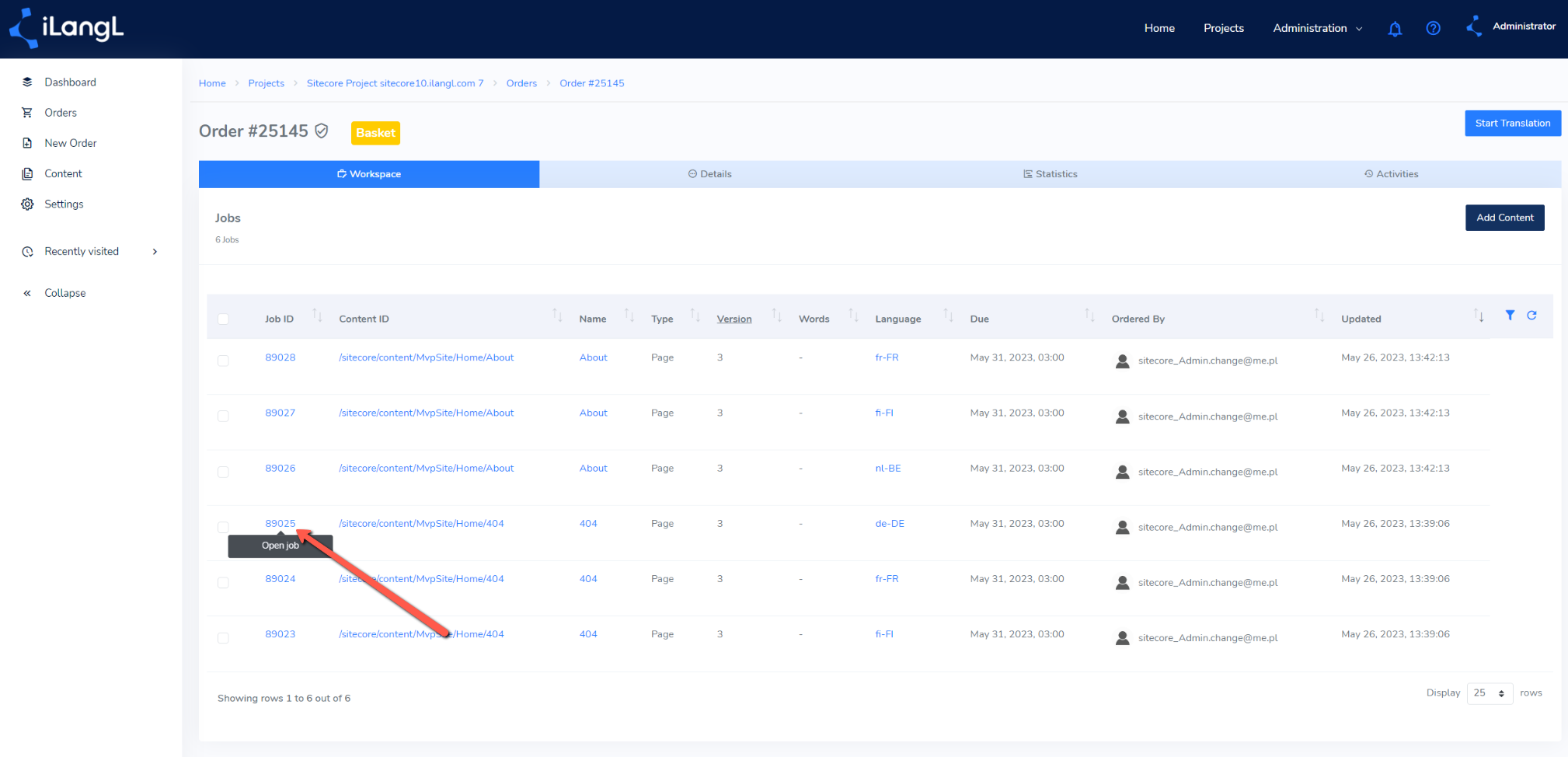Open Home breadcrumb link

[x=212, y=83]
